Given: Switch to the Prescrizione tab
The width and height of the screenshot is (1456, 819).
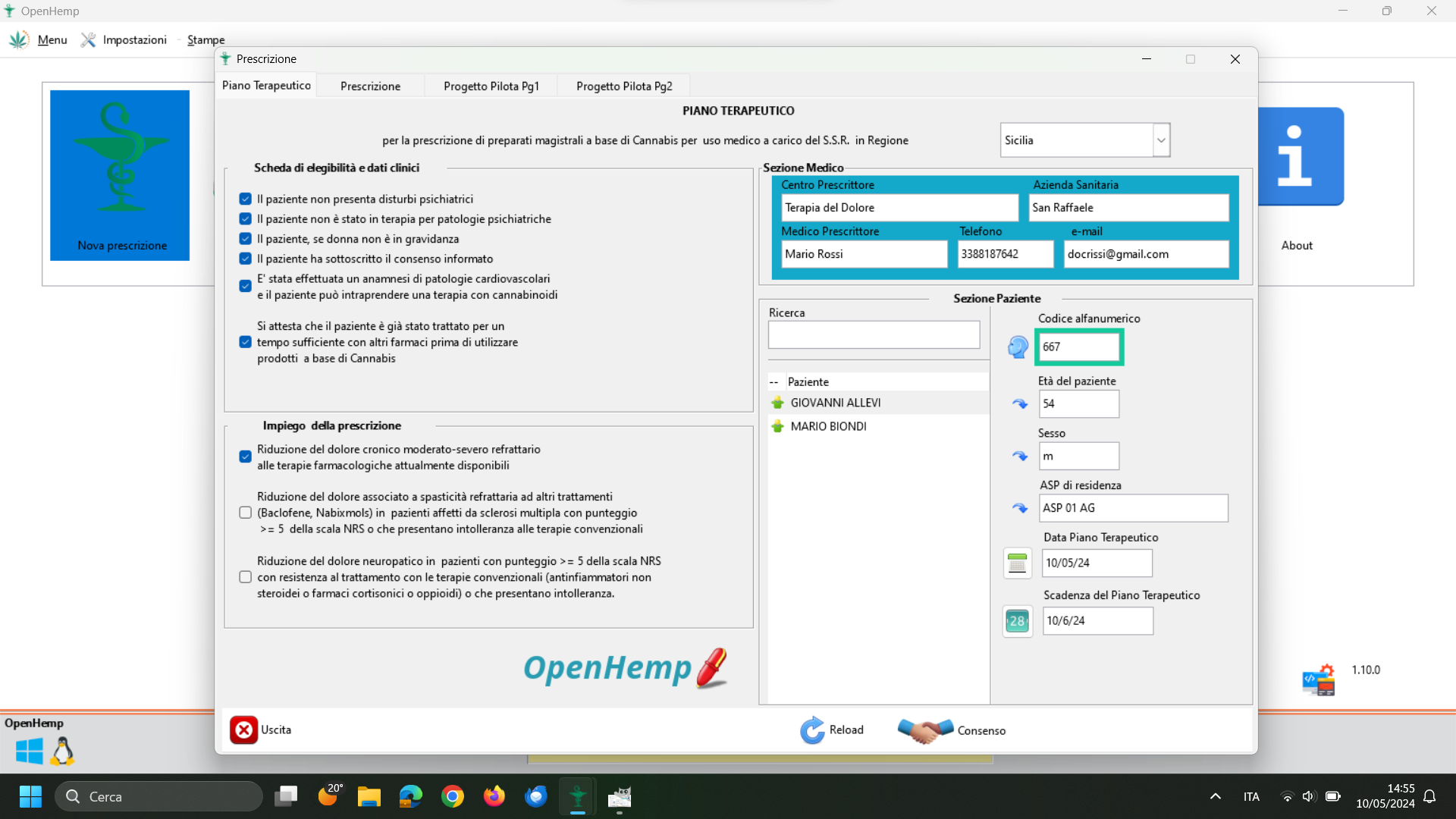Looking at the screenshot, I should pos(370,86).
